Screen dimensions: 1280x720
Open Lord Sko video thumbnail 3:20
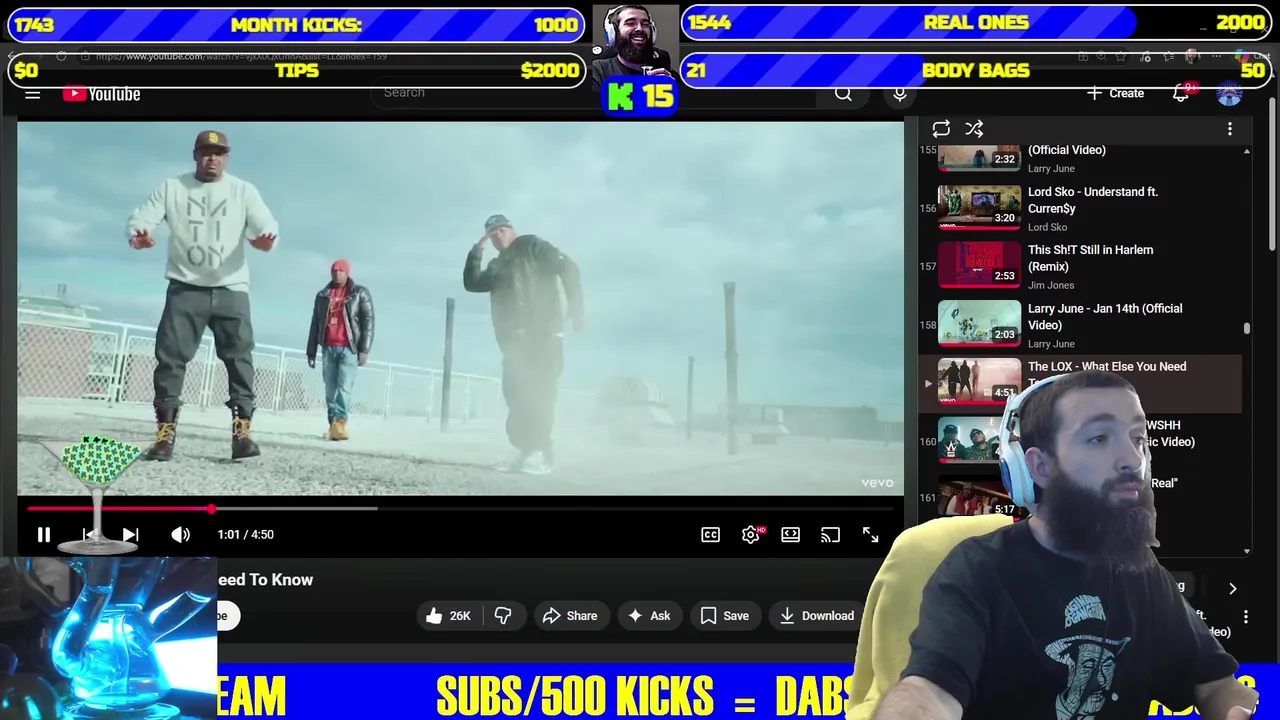[979, 208]
